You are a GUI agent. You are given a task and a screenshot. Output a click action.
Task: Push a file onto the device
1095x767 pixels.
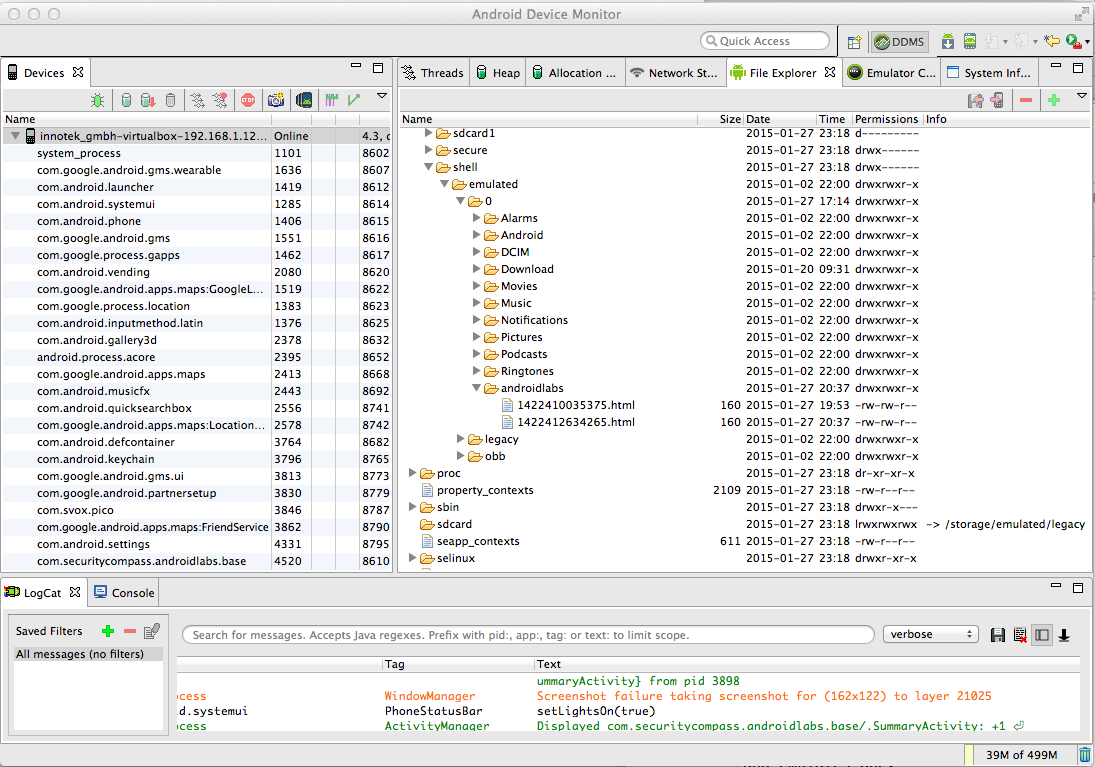tap(997, 100)
